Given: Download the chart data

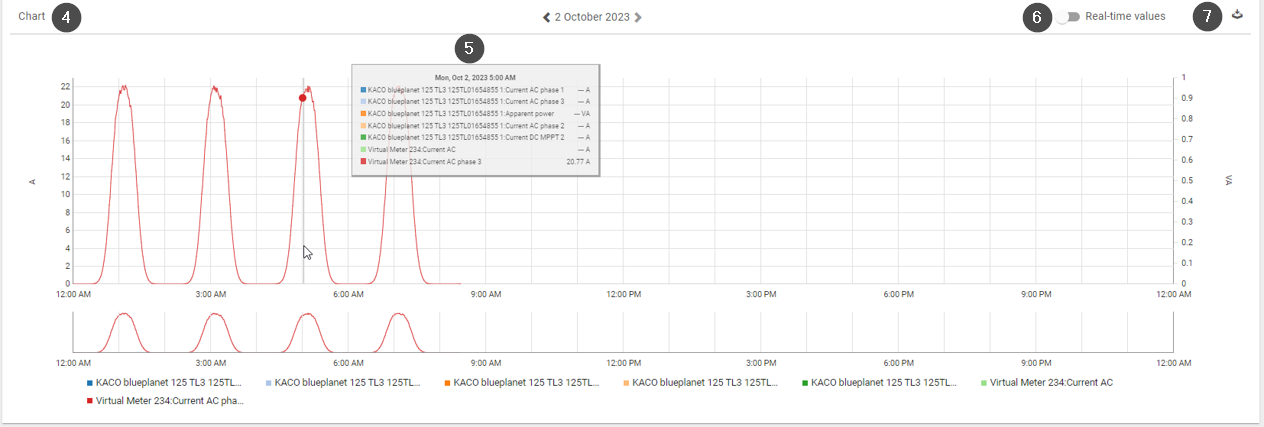Looking at the screenshot, I should [x=1237, y=15].
